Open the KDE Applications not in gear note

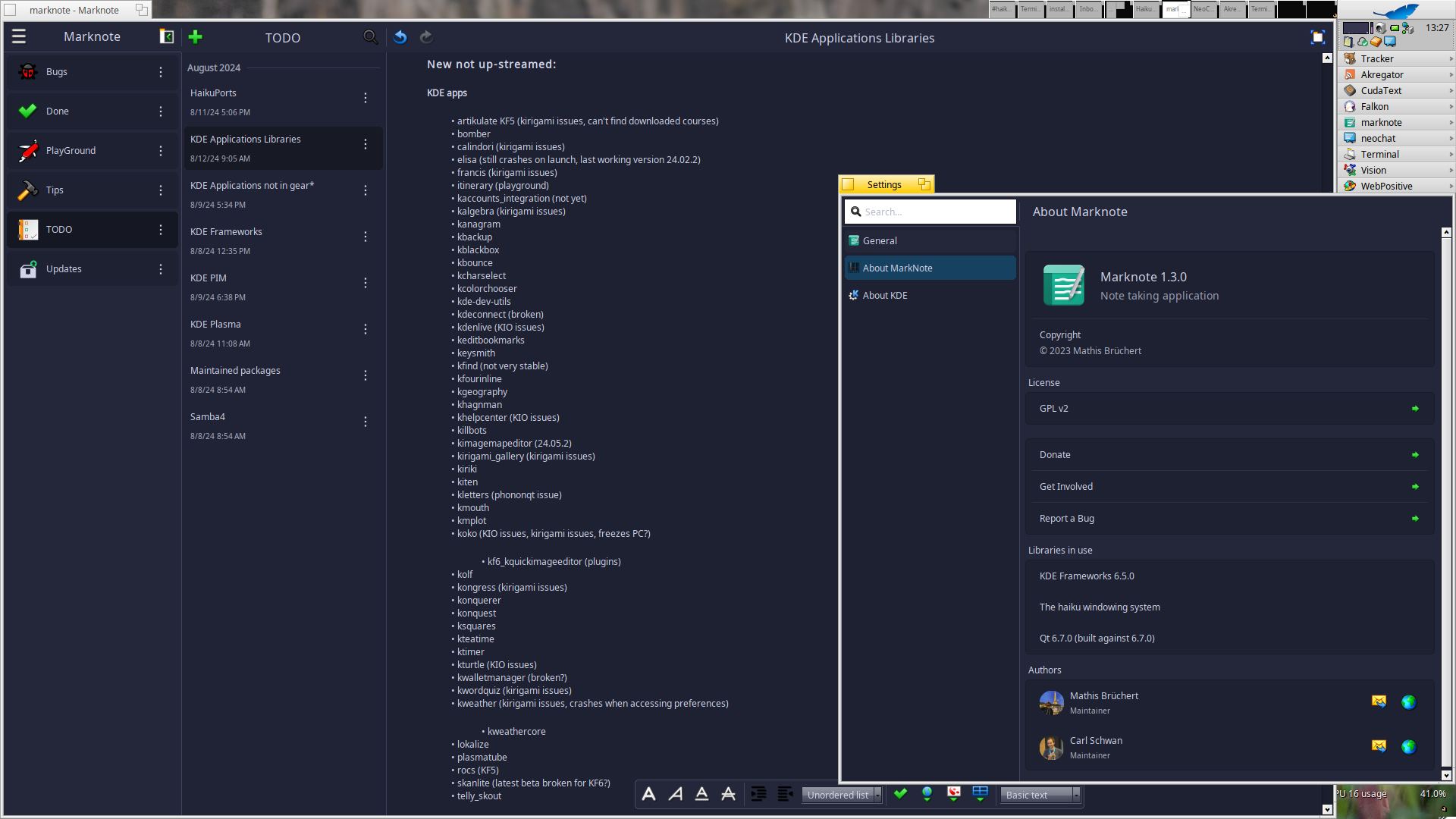pyautogui.click(x=282, y=195)
